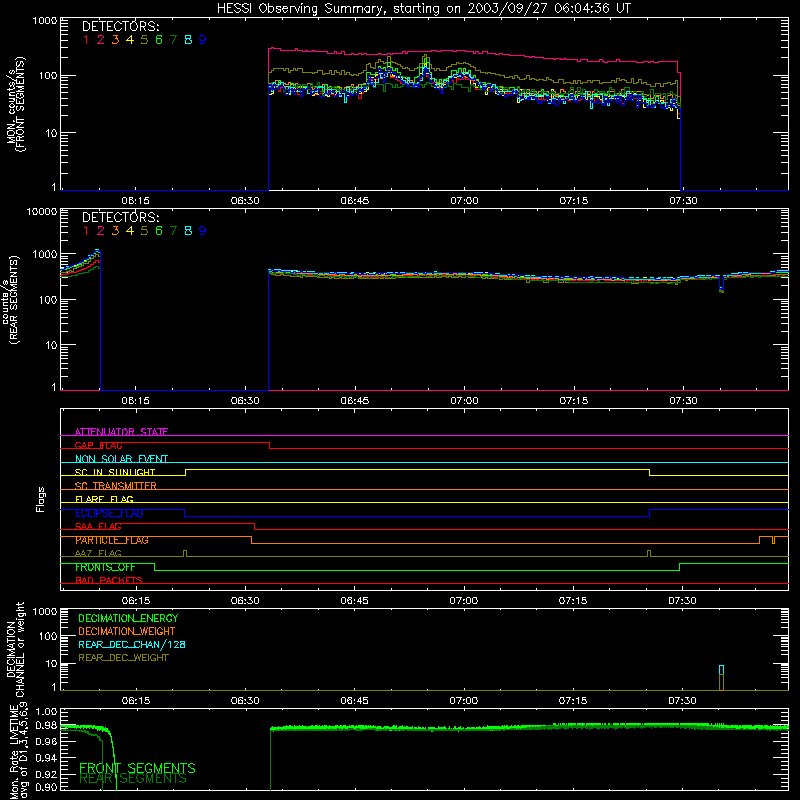The height and width of the screenshot is (800, 800).
Task: Select detector 8 in the front segments legend
Action: 188,40
